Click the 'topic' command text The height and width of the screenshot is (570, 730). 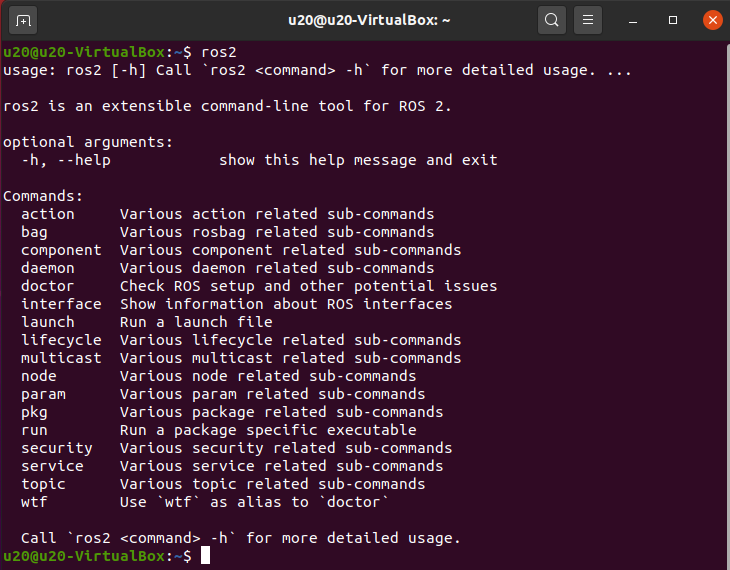pos(43,484)
